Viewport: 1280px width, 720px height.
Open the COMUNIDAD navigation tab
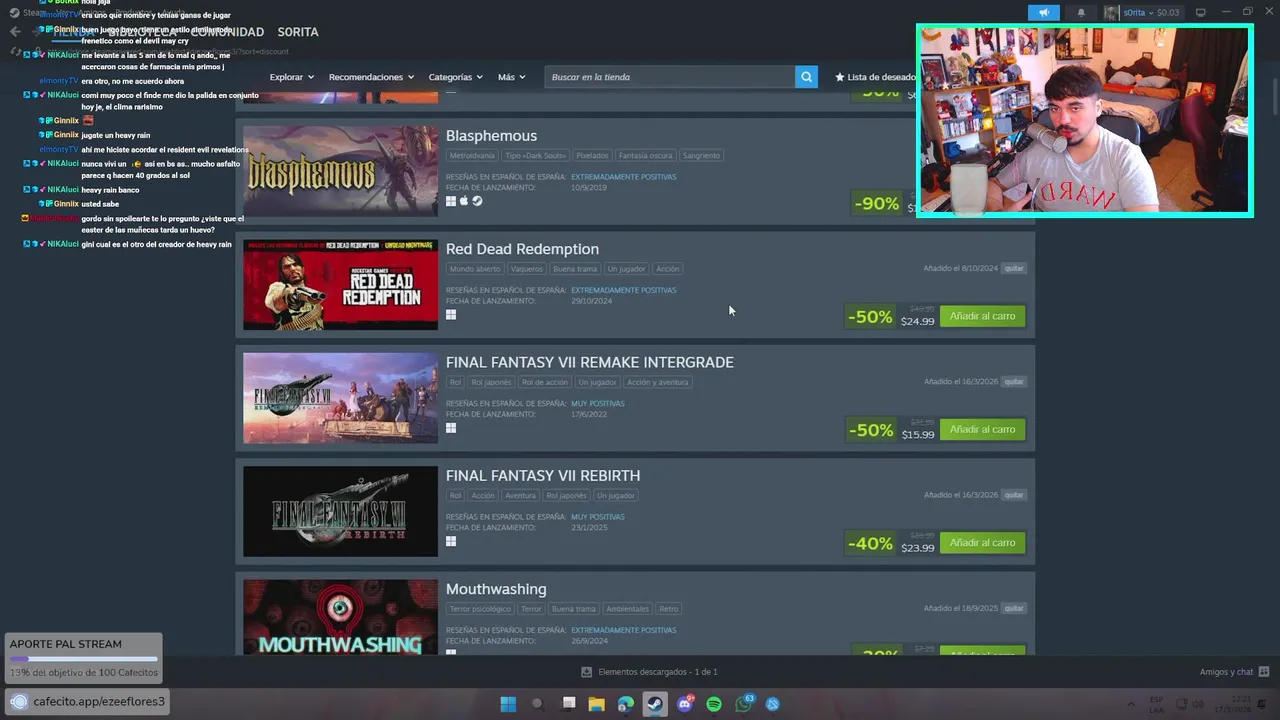[x=229, y=32]
